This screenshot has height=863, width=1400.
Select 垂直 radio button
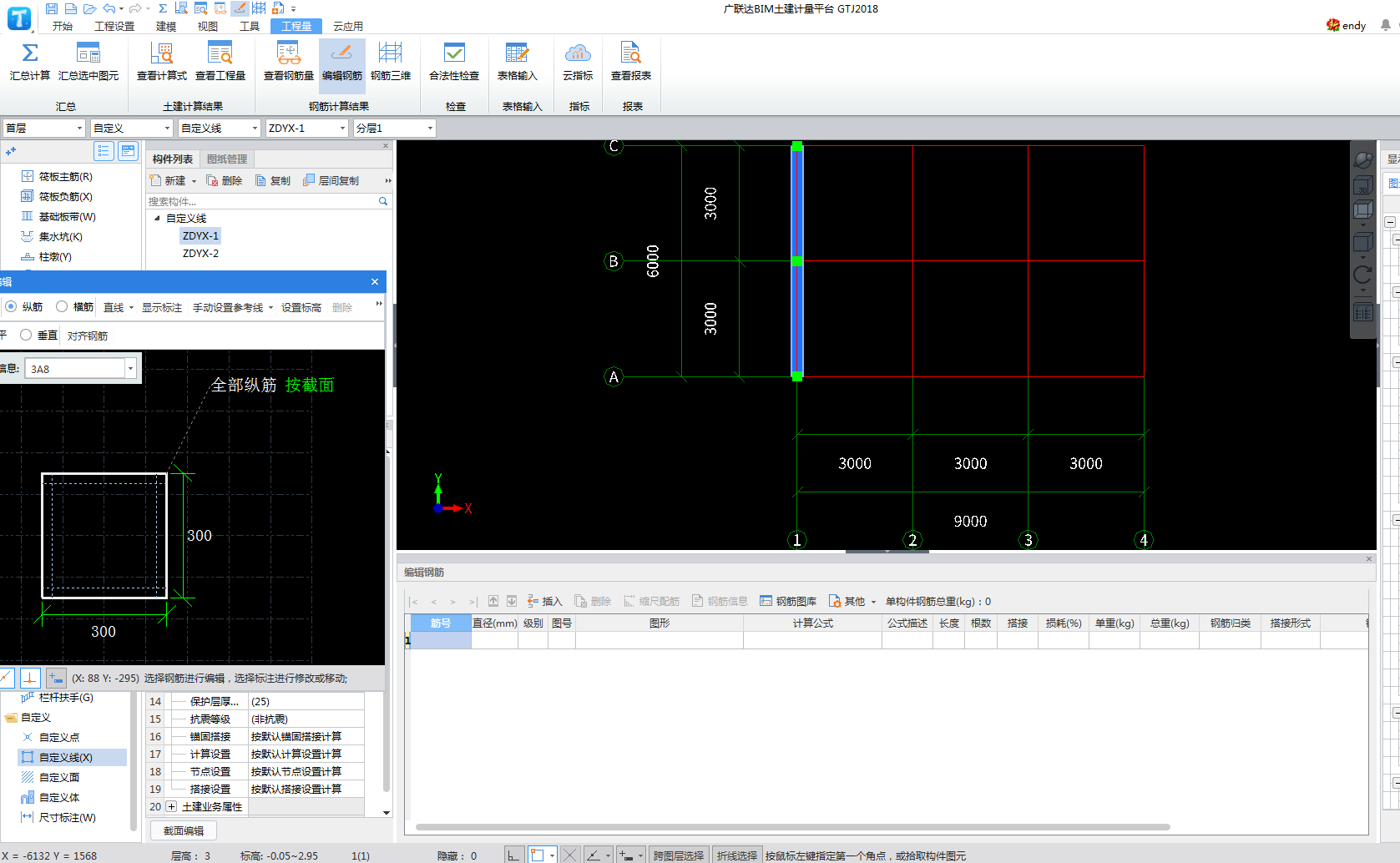pos(26,335)
